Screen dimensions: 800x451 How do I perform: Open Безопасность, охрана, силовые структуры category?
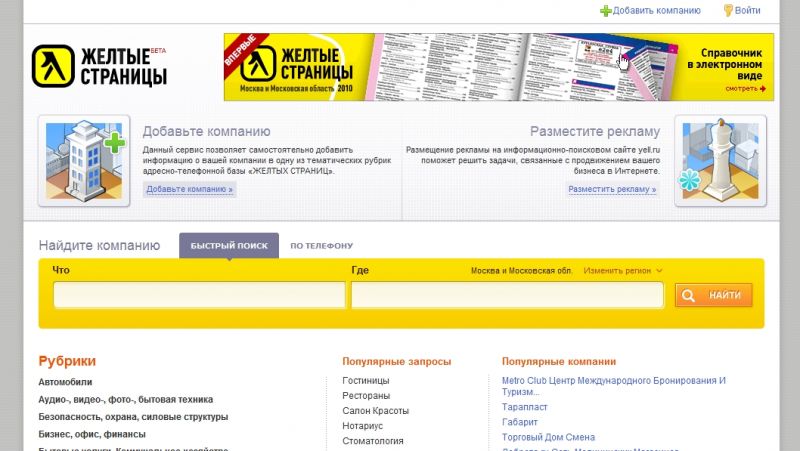133,417
